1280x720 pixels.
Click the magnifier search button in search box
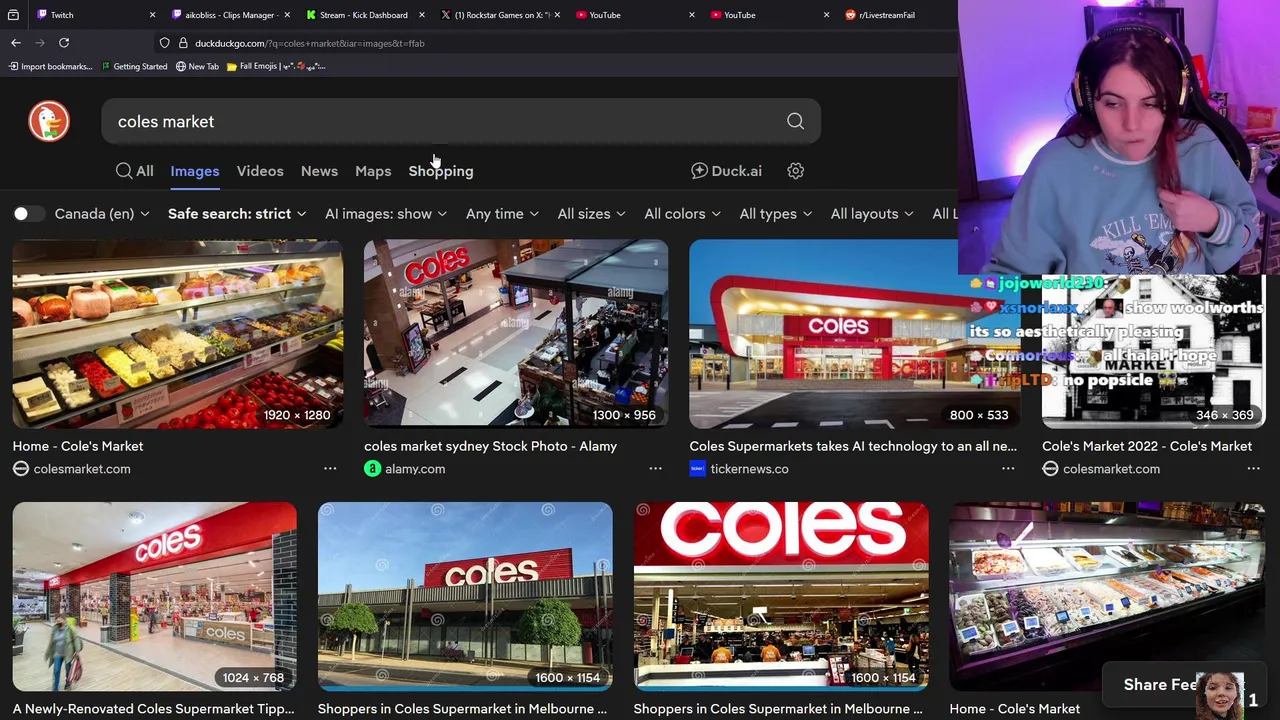(795, 121)
